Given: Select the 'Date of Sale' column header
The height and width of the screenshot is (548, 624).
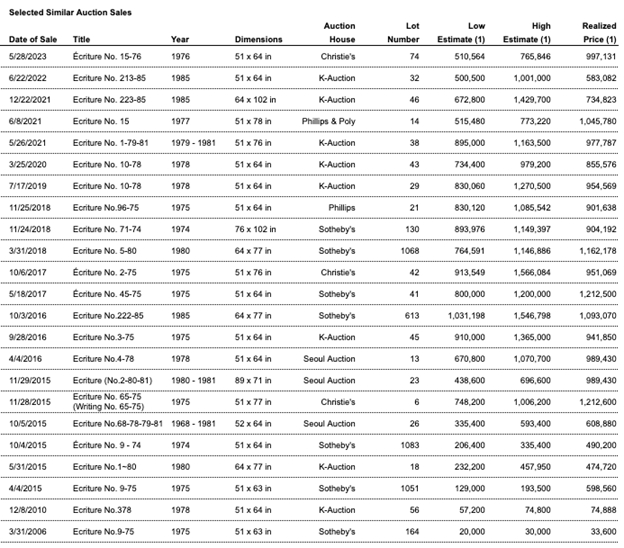Looking at the screenshot, I should (31, 40).
